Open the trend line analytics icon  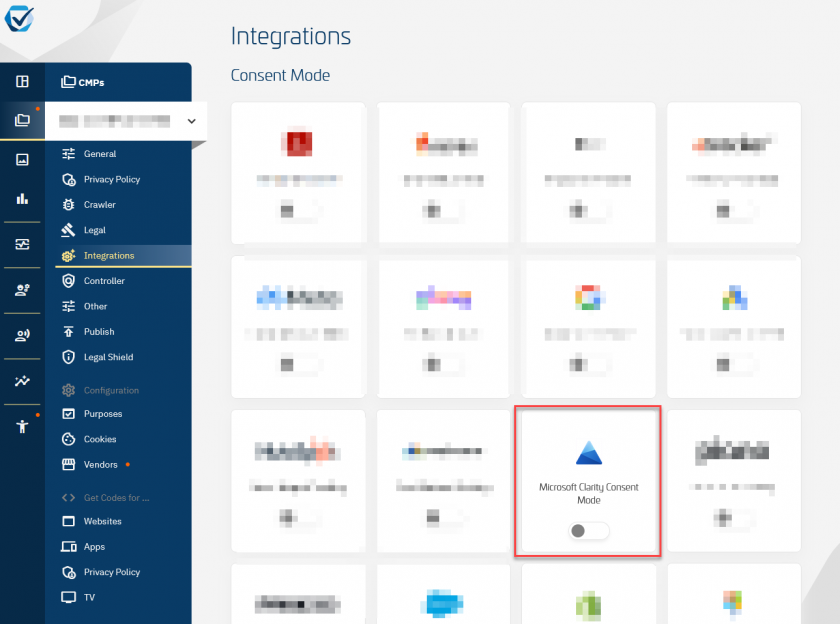pos(22,381)
